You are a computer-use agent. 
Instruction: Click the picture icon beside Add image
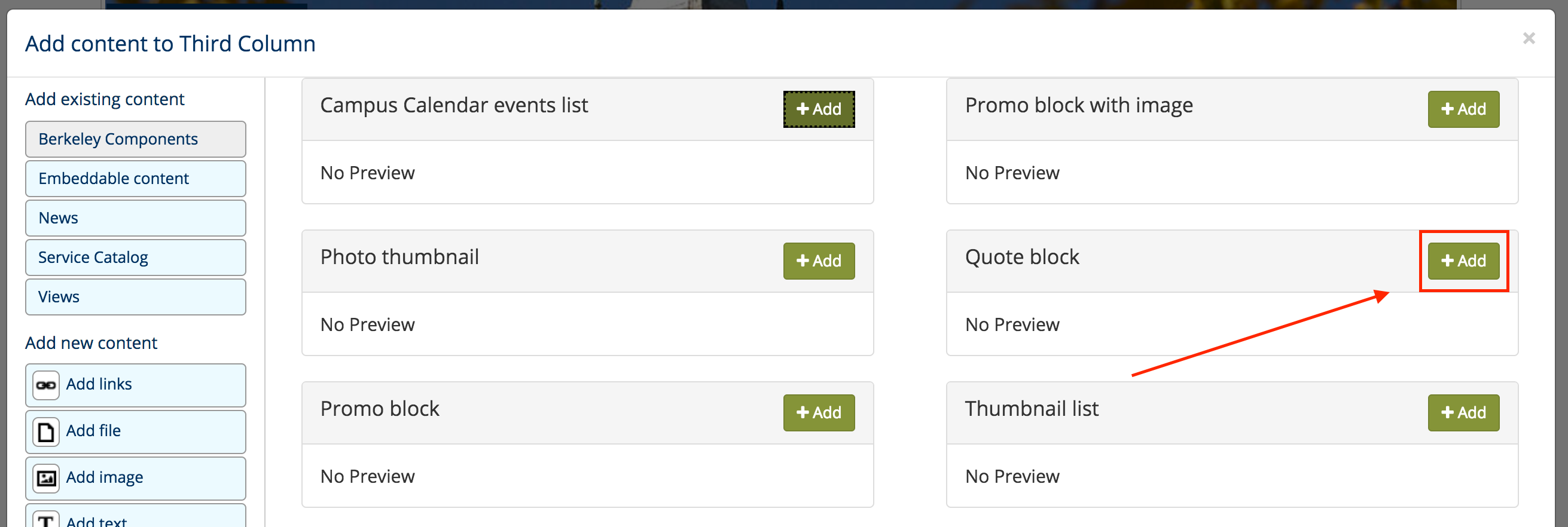[x=45, y=479]
